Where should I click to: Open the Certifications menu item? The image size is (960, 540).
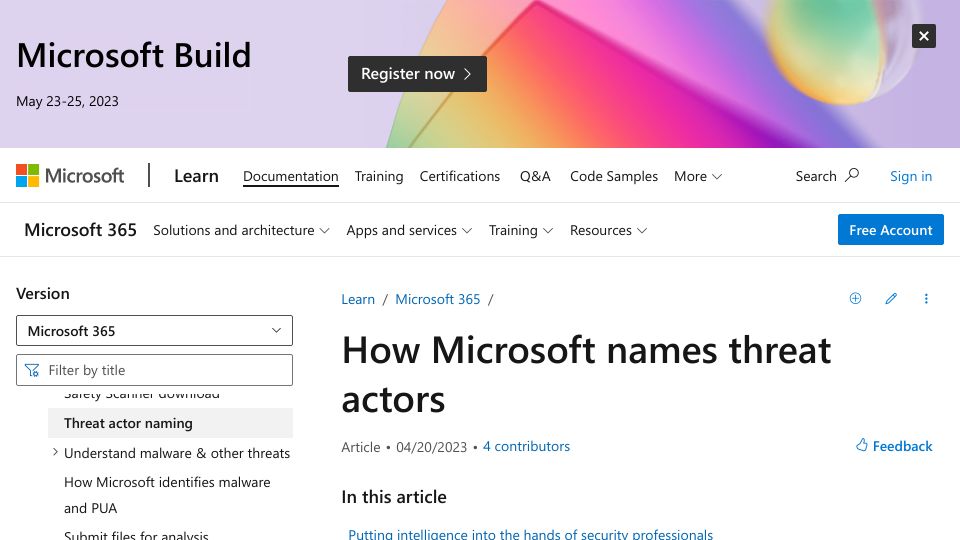coord(460,176)
